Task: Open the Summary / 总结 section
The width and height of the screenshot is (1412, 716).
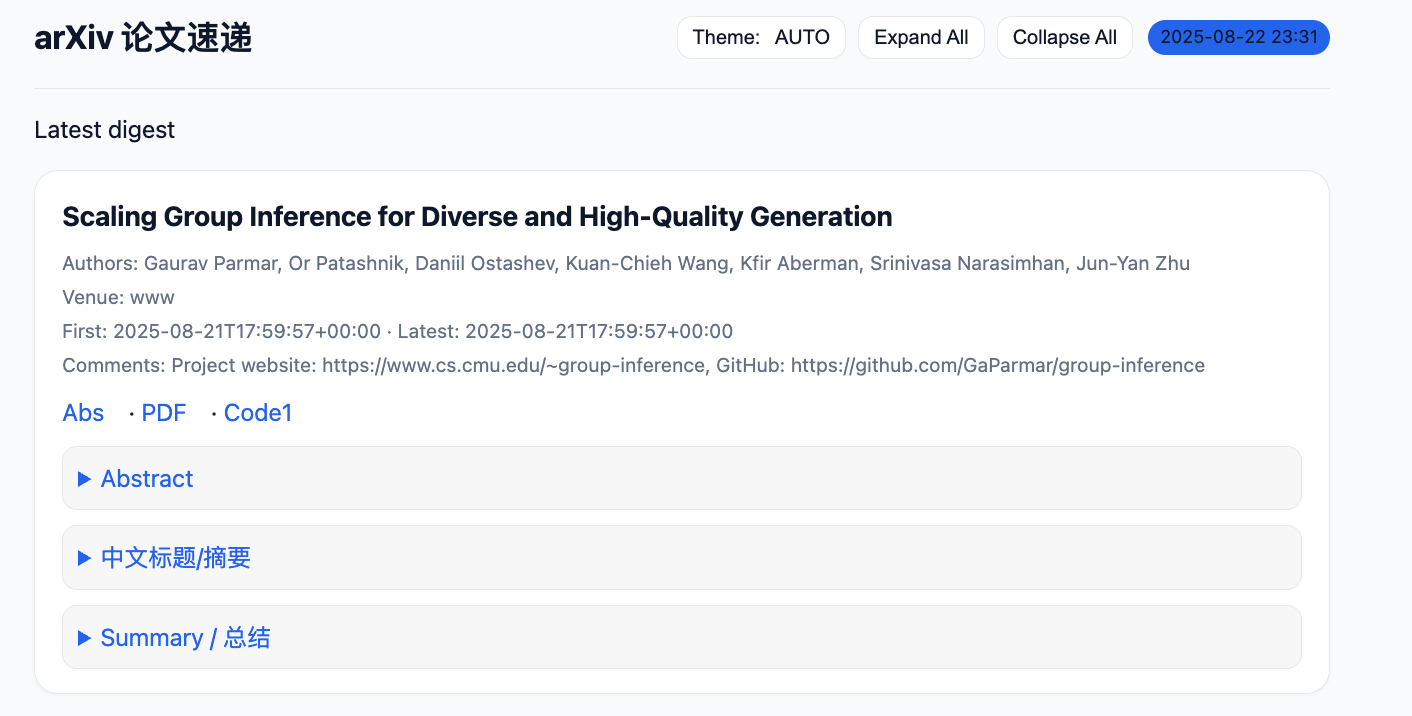Action: [681, 637]
